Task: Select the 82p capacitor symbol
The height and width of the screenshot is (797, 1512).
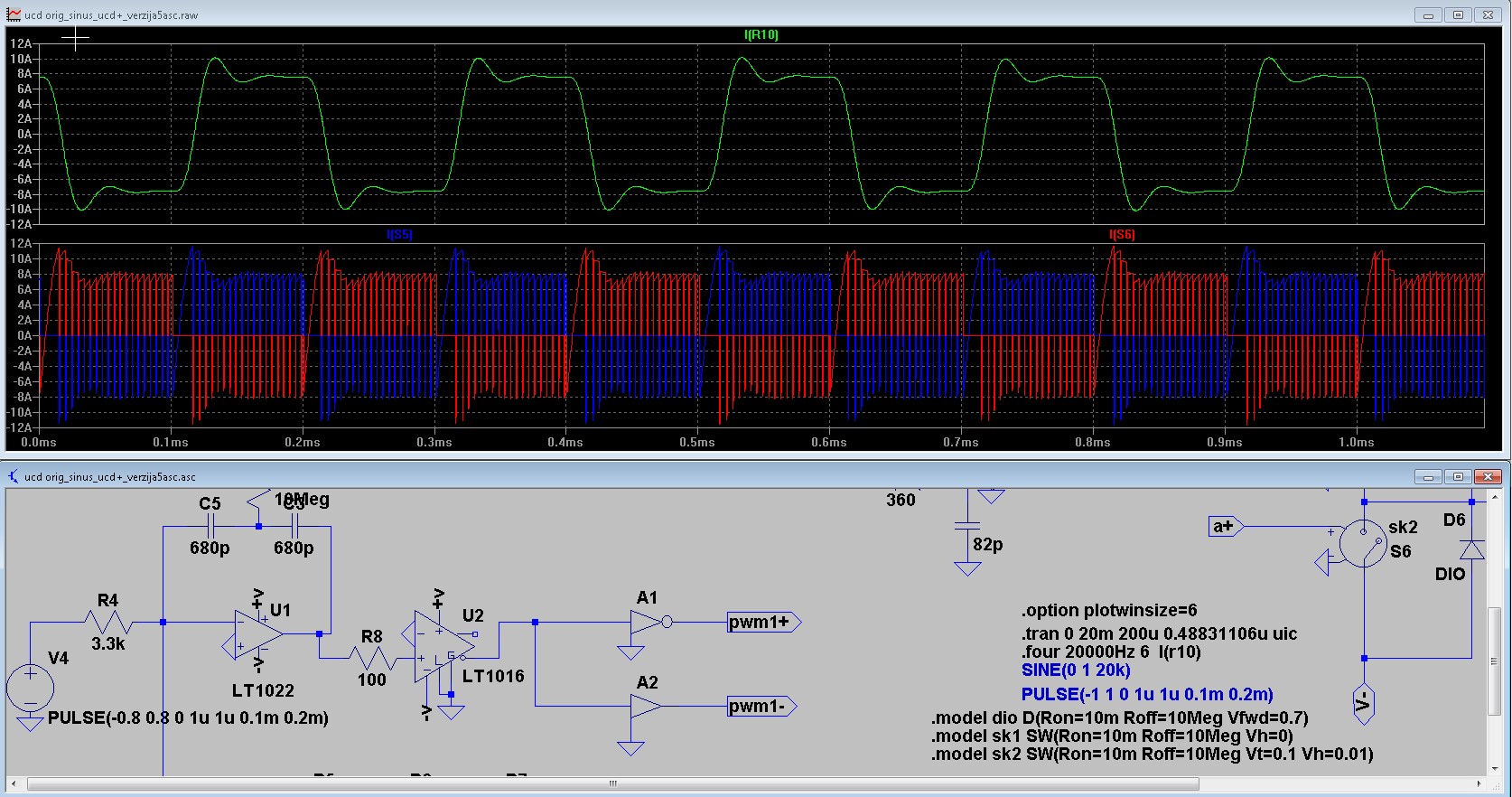Action: tap(967, 526)
